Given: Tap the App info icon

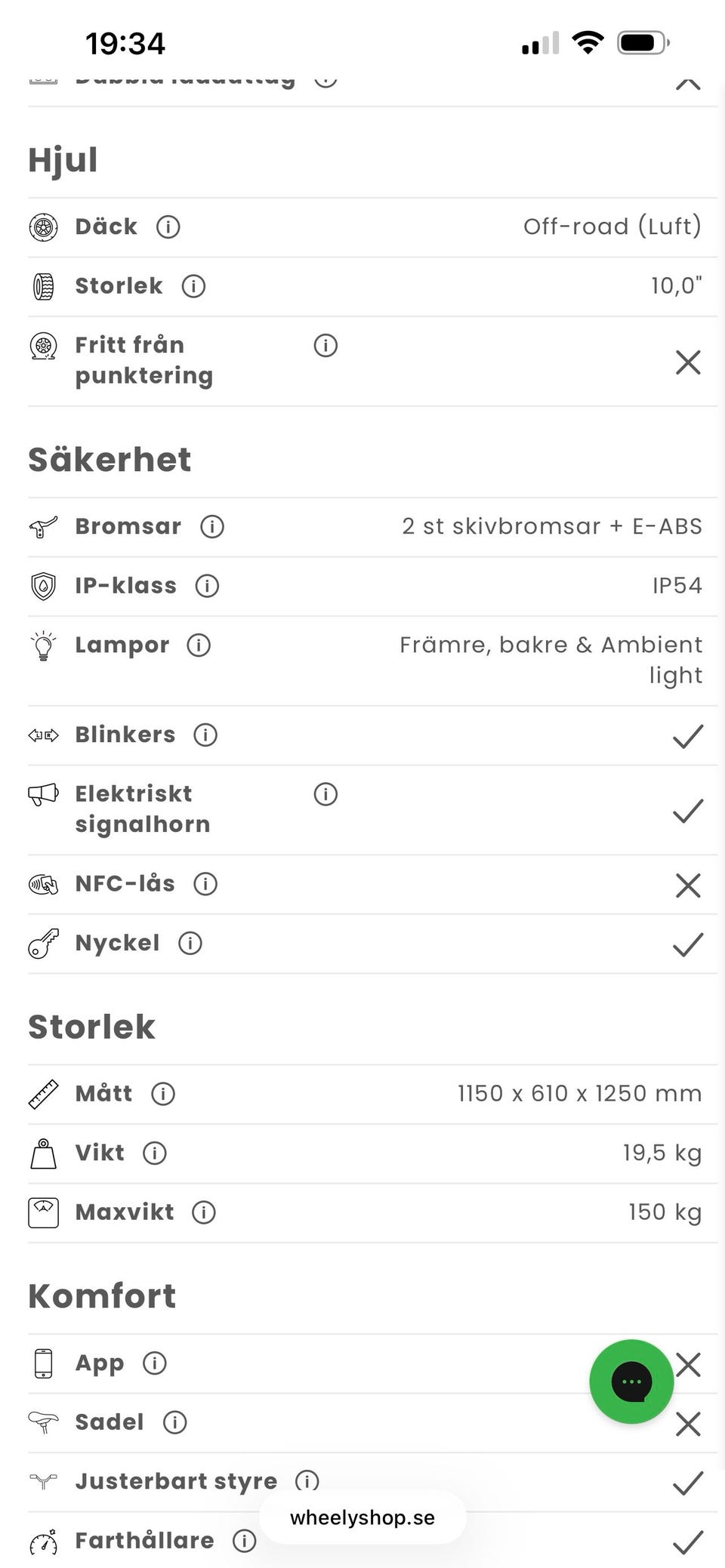Looking at the screenshot, I should coord(155,1363).
